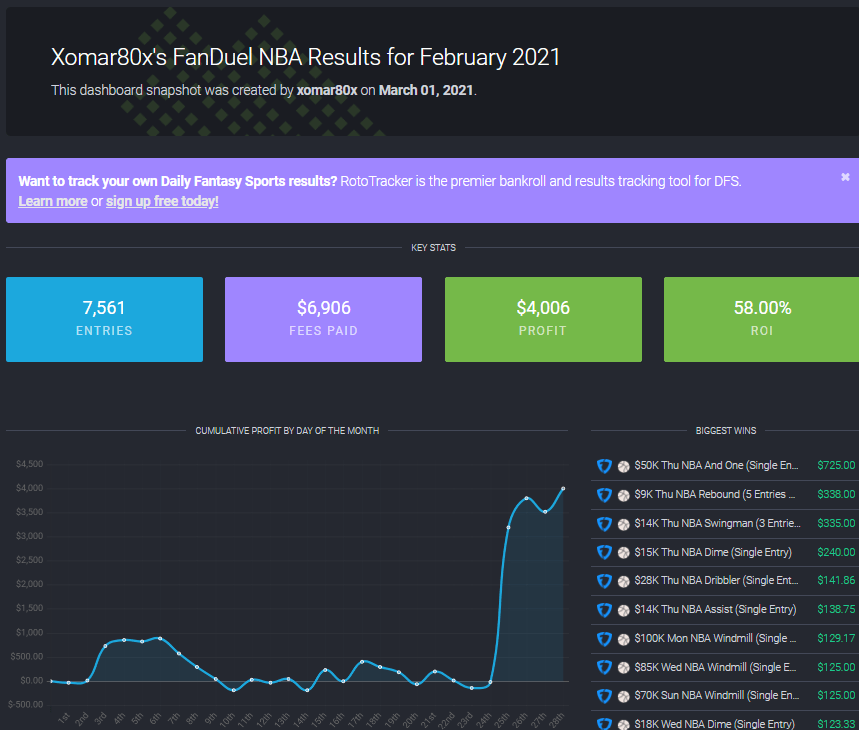Select the $14K Thu NBA Assist contest name
The height and width of the screenshot is (730, 859).
tap(715, 610)
